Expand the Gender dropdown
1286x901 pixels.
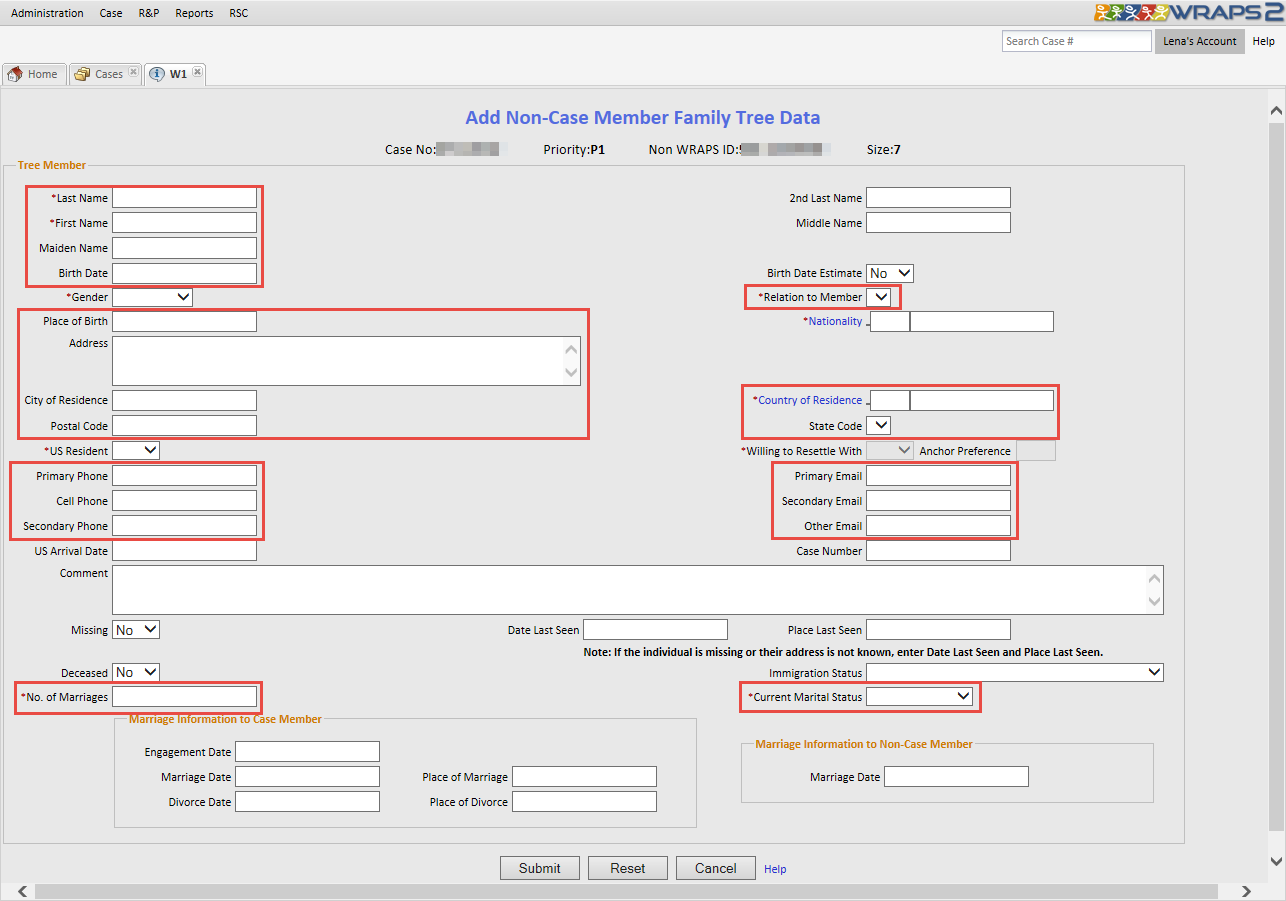click(x=152, y=297)
